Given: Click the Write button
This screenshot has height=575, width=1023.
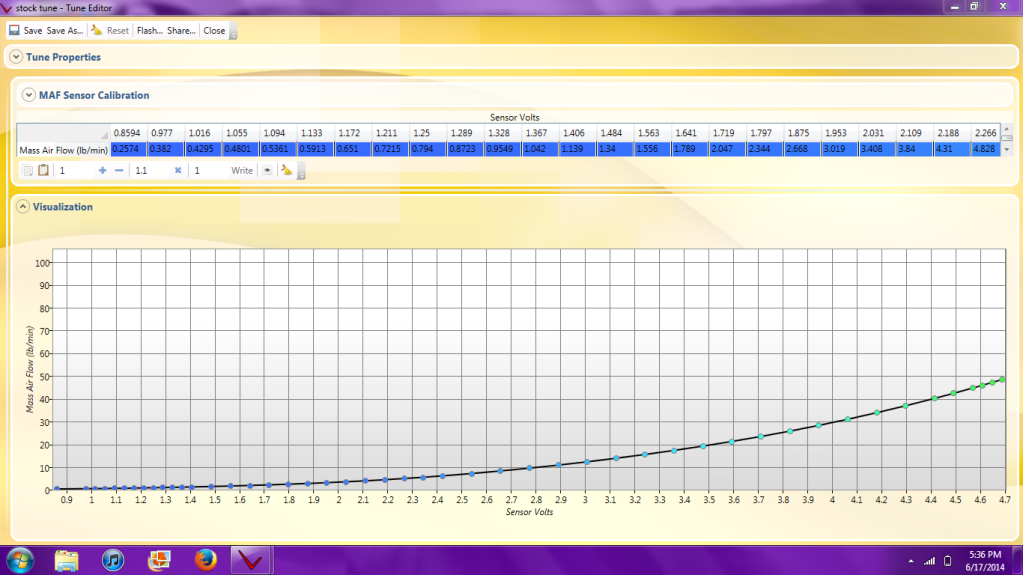Looking at the screenshot, I should click(x=241, y=170).
